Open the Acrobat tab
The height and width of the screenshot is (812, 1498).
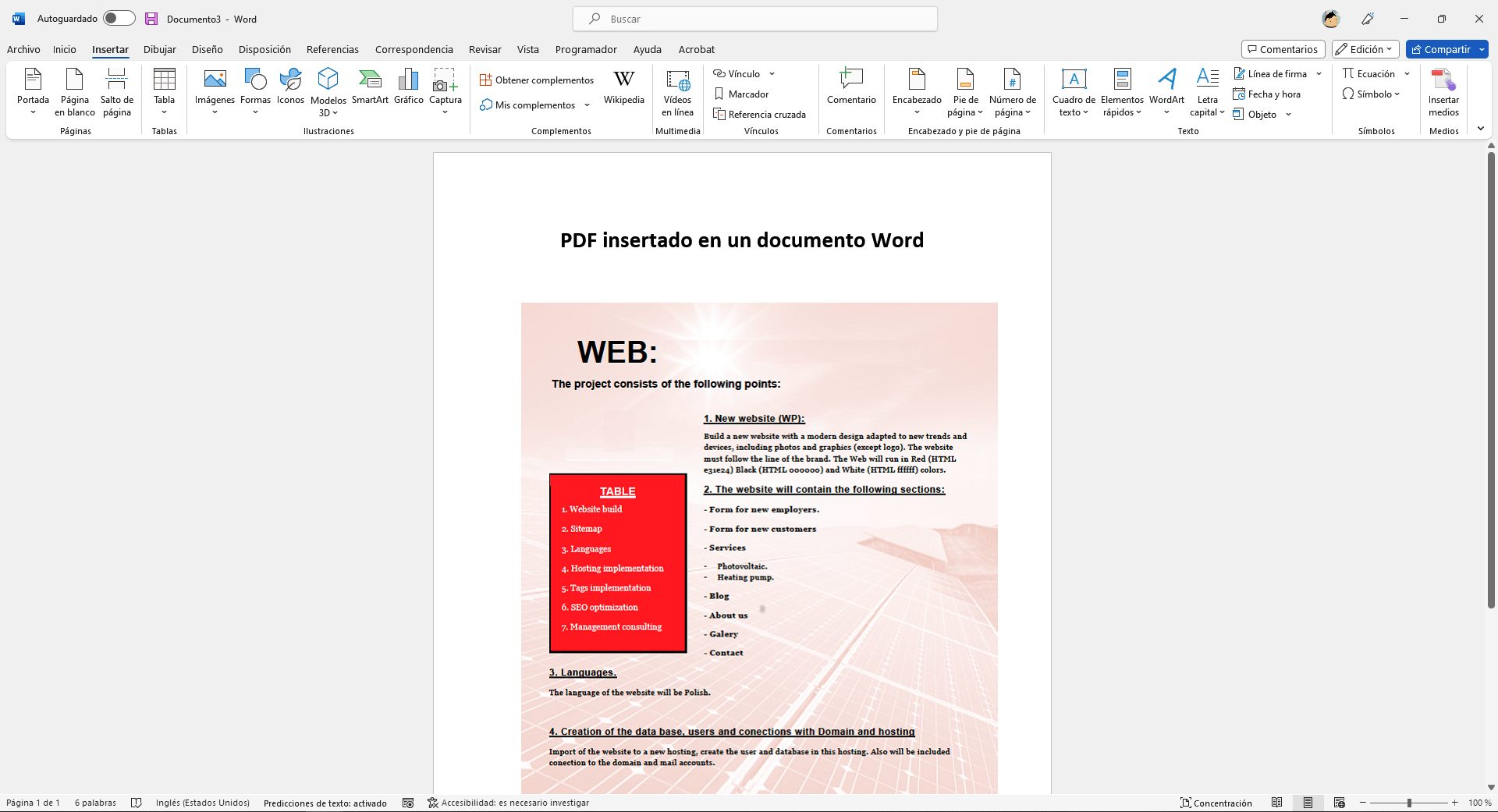point(697,49)
